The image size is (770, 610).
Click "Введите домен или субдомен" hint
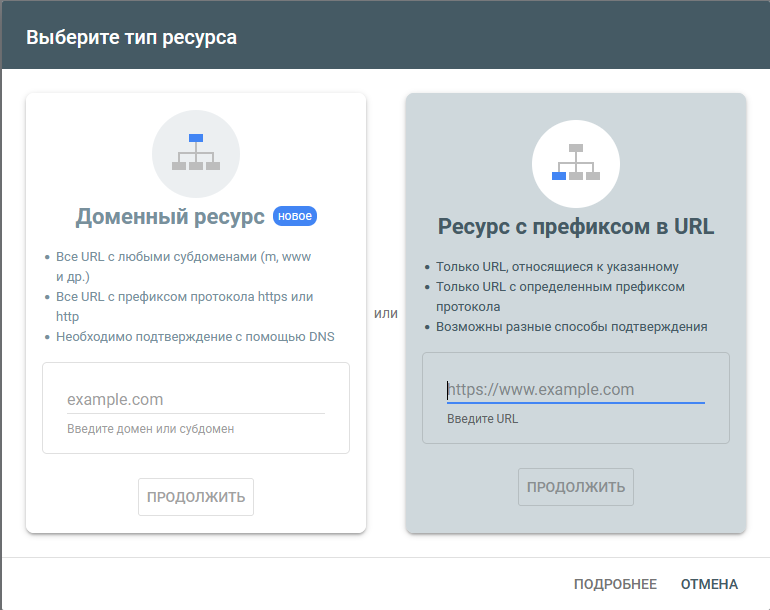click(150, 429)
